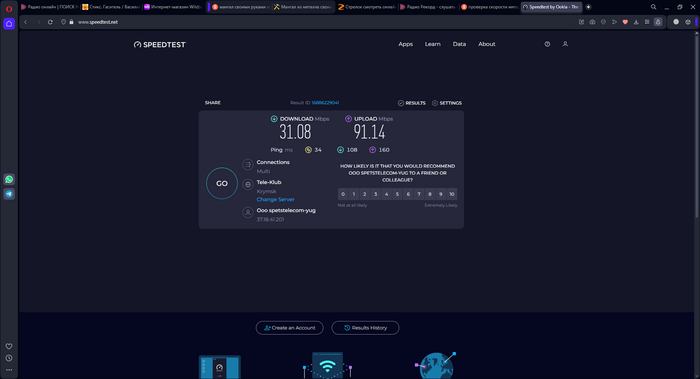
Task: Click Create an Account button
Action: click(290, 328)
